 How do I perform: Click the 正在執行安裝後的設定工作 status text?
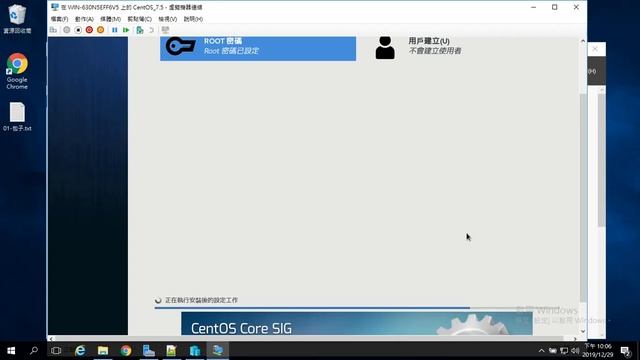click(x=201, y=300)
